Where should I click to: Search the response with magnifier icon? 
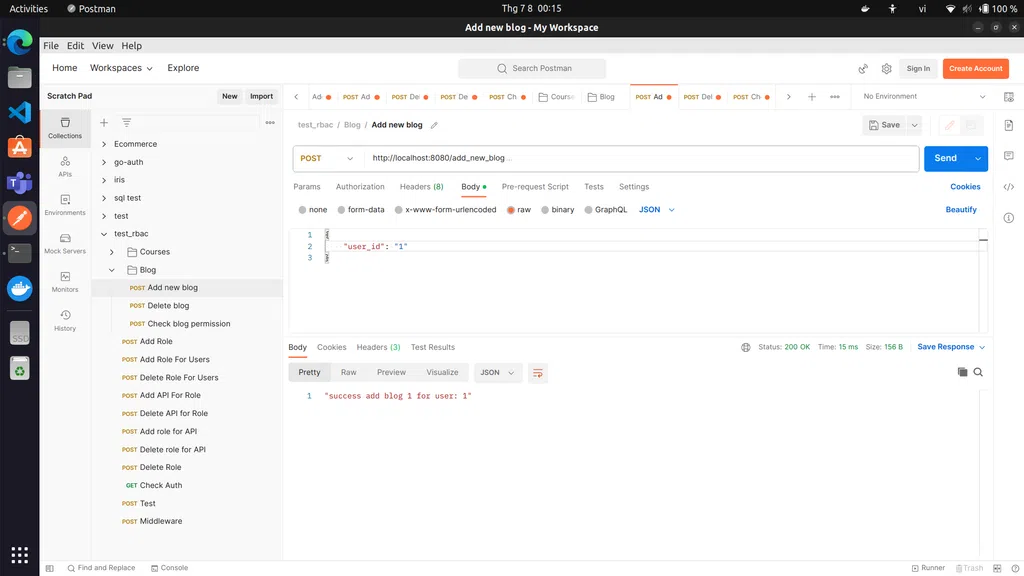[x=978, y=372]
